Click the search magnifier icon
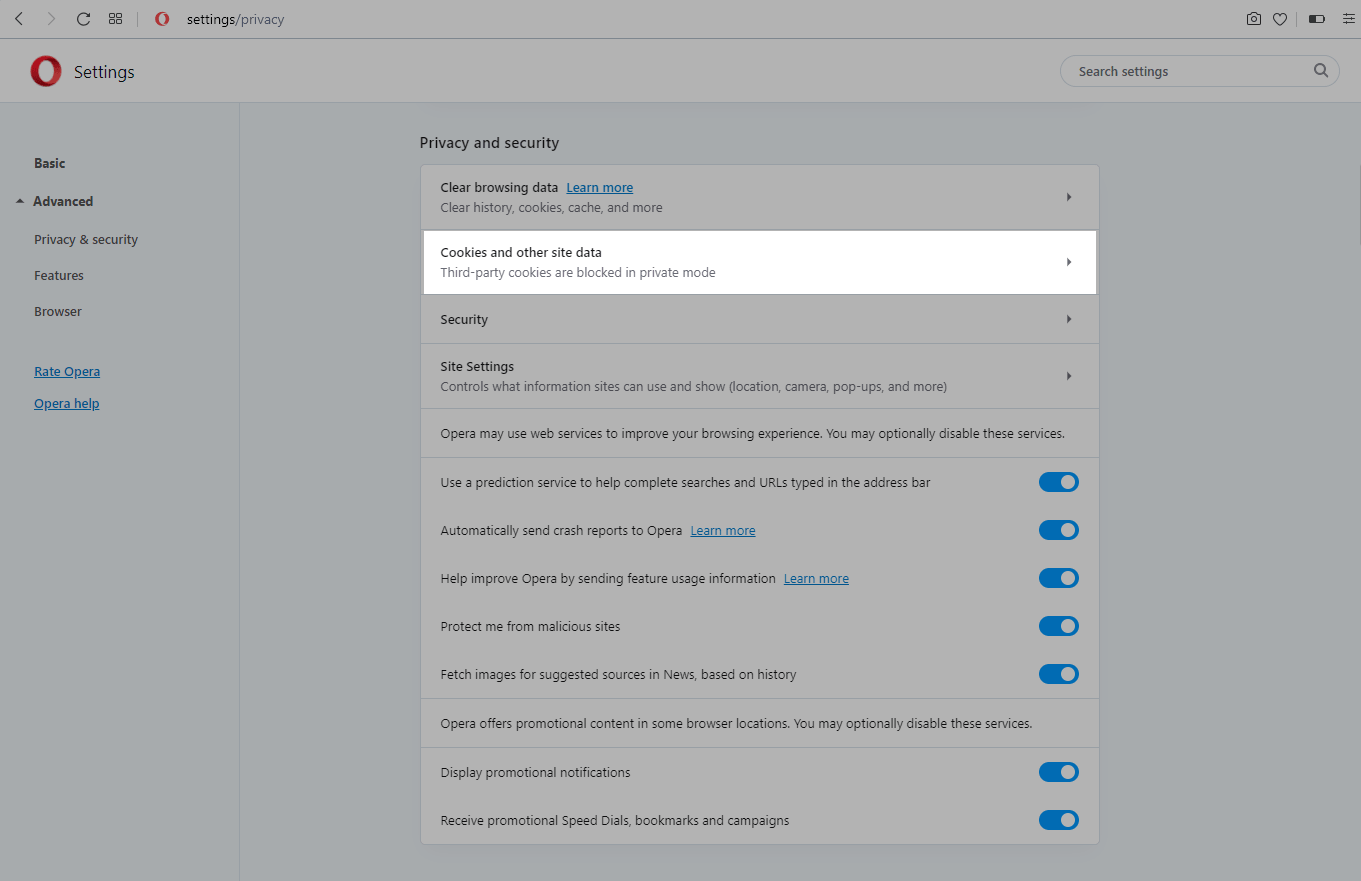The width and height of the screenshot is (1361, 881). pyautogui.click(x=1320, y=71)
